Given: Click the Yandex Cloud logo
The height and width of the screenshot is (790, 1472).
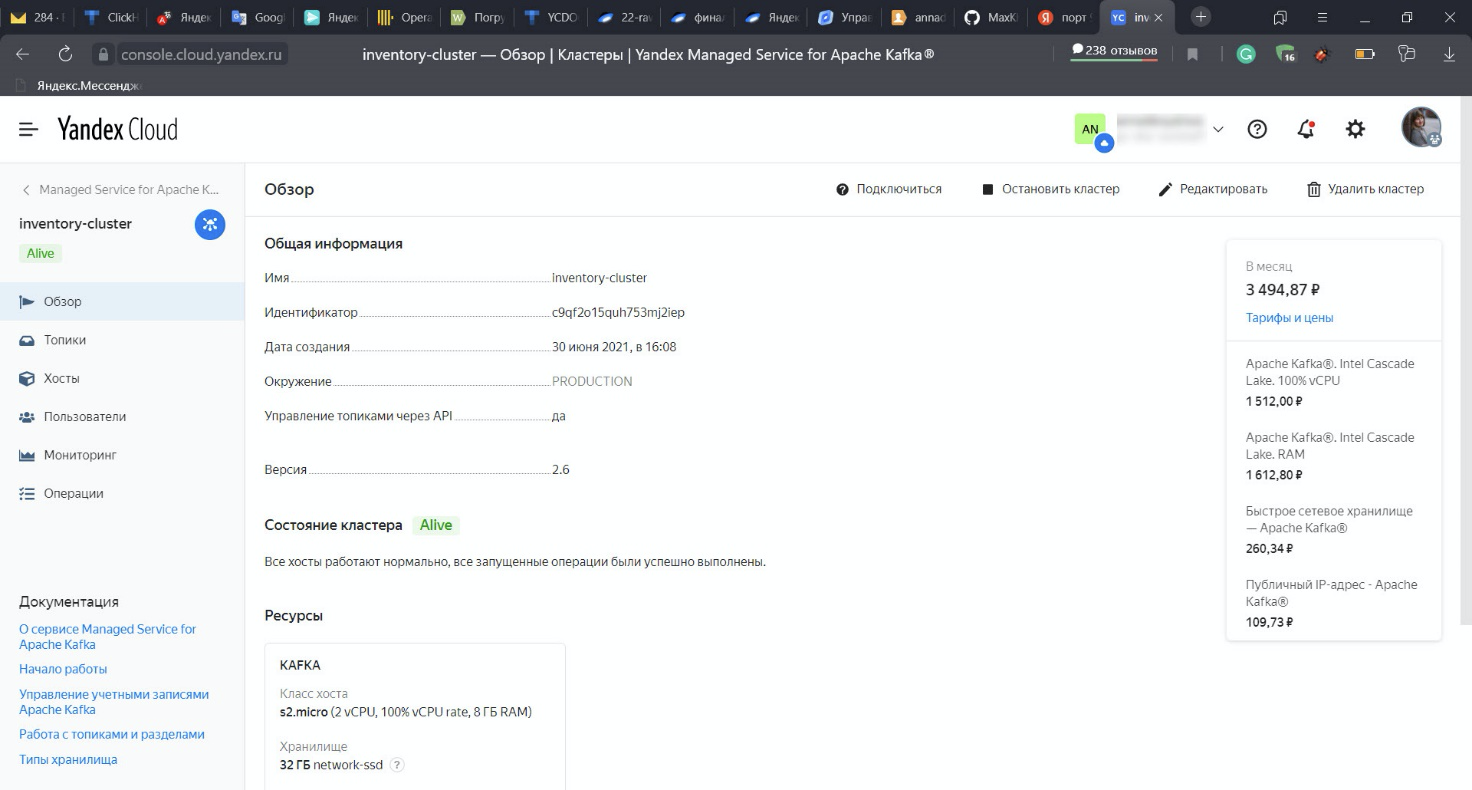Looking at the screenshot, I should coord(117,129).
